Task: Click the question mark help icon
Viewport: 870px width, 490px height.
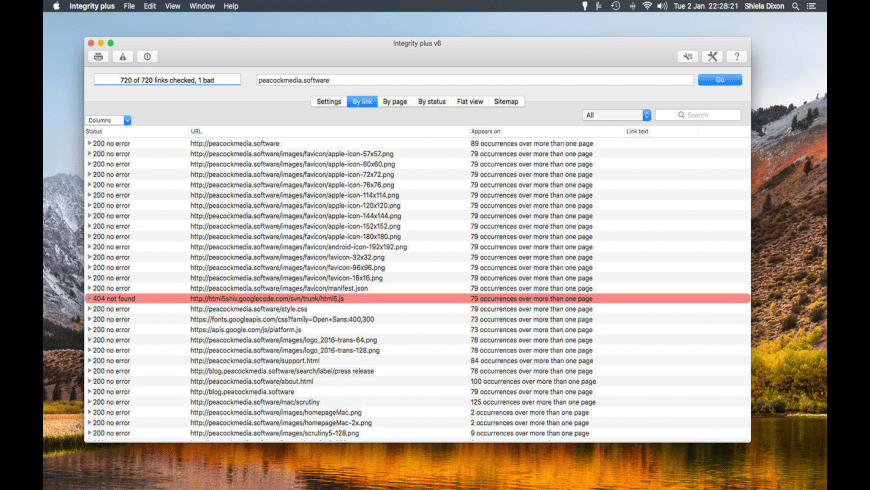Action: point(736,57)
